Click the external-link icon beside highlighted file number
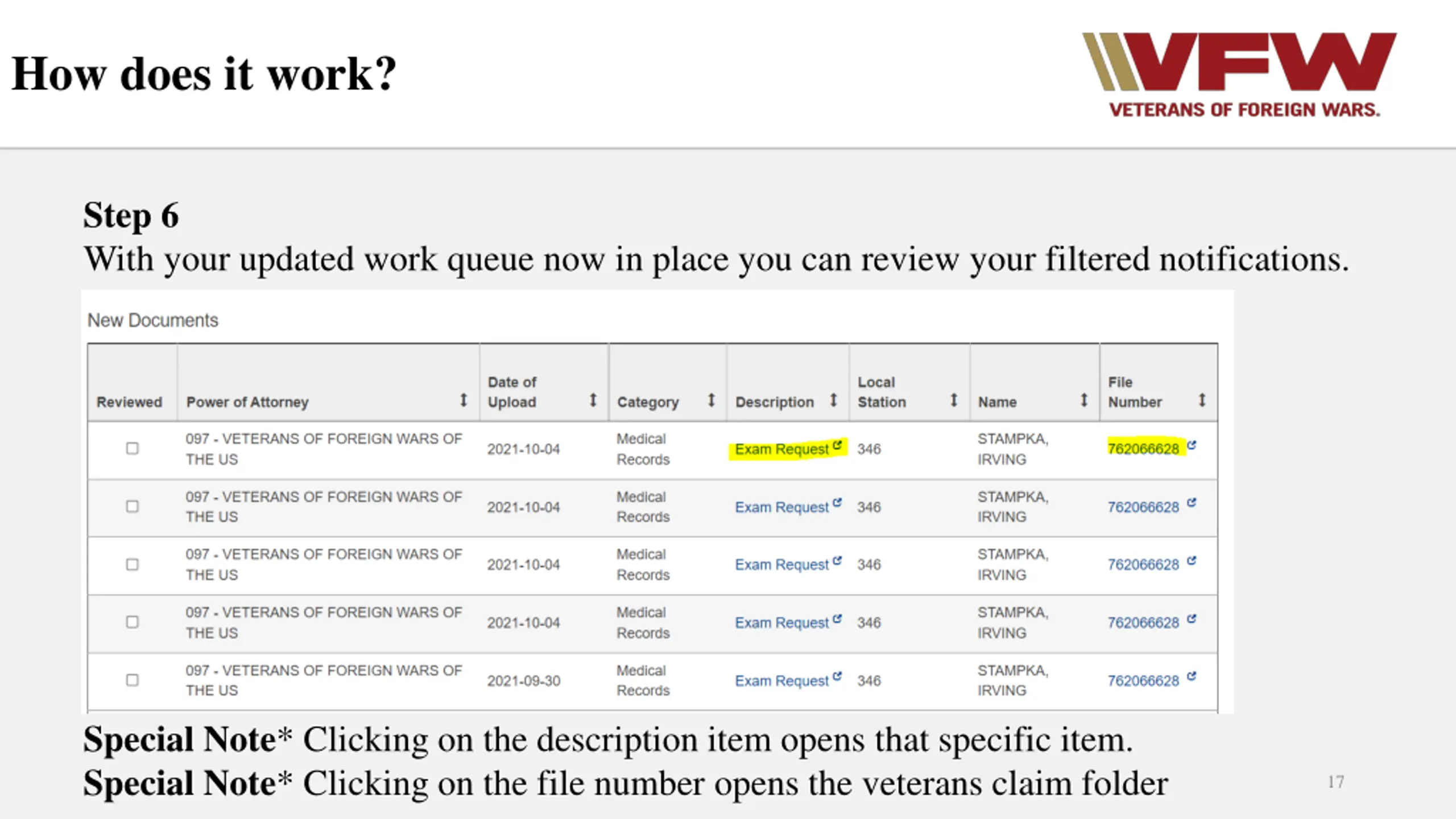This screenshot has height=819, width=1456. [x=1192, y=445]
